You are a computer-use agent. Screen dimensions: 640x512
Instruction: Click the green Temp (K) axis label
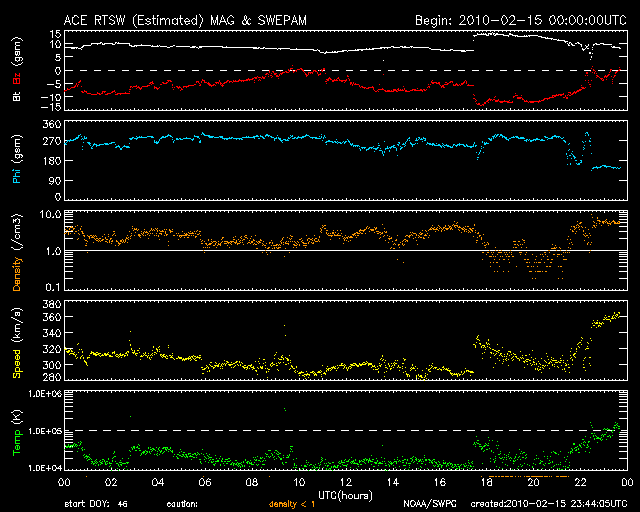(x=17, y=430)
